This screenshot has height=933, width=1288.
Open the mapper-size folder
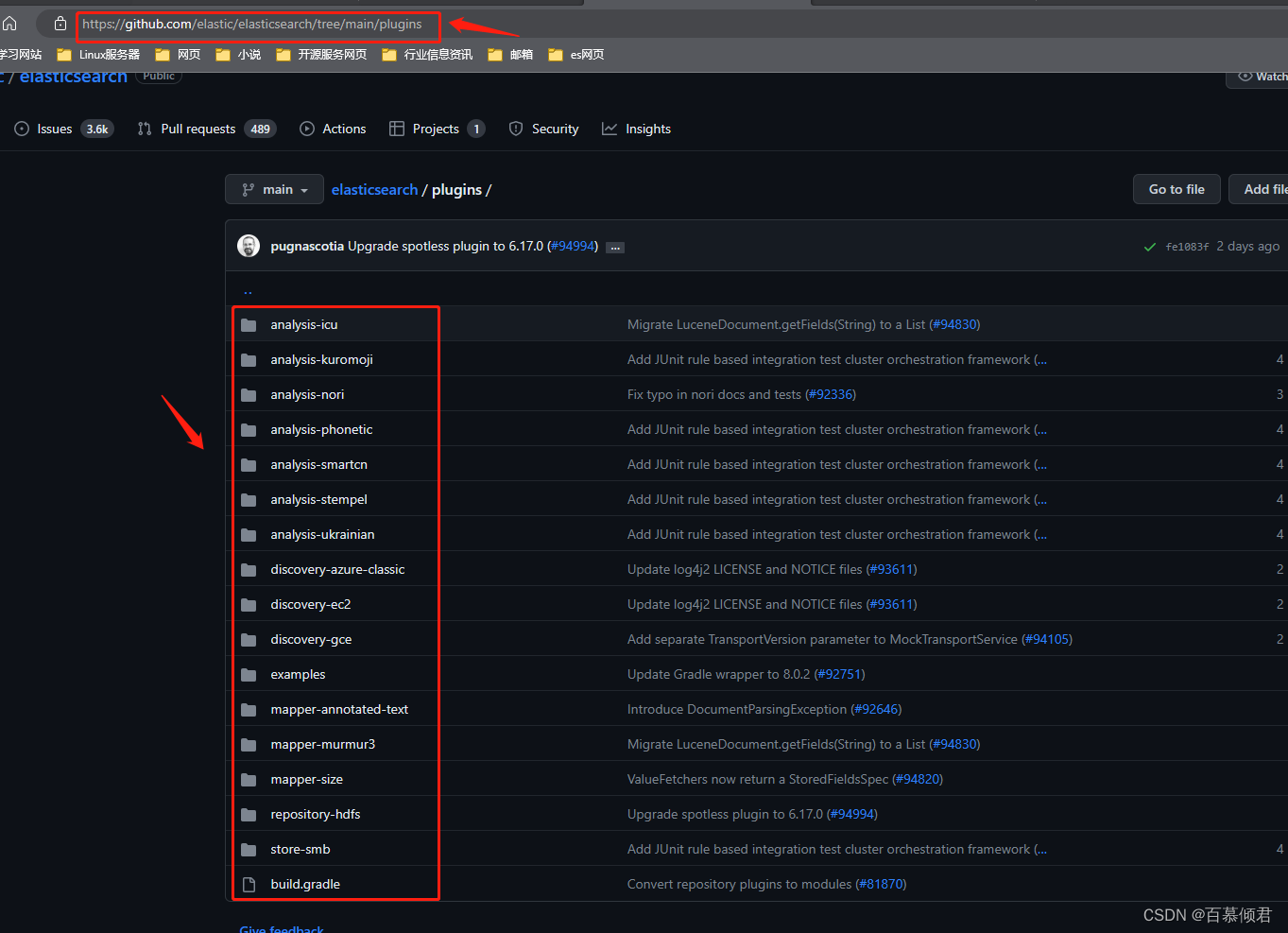coord(306,779)
